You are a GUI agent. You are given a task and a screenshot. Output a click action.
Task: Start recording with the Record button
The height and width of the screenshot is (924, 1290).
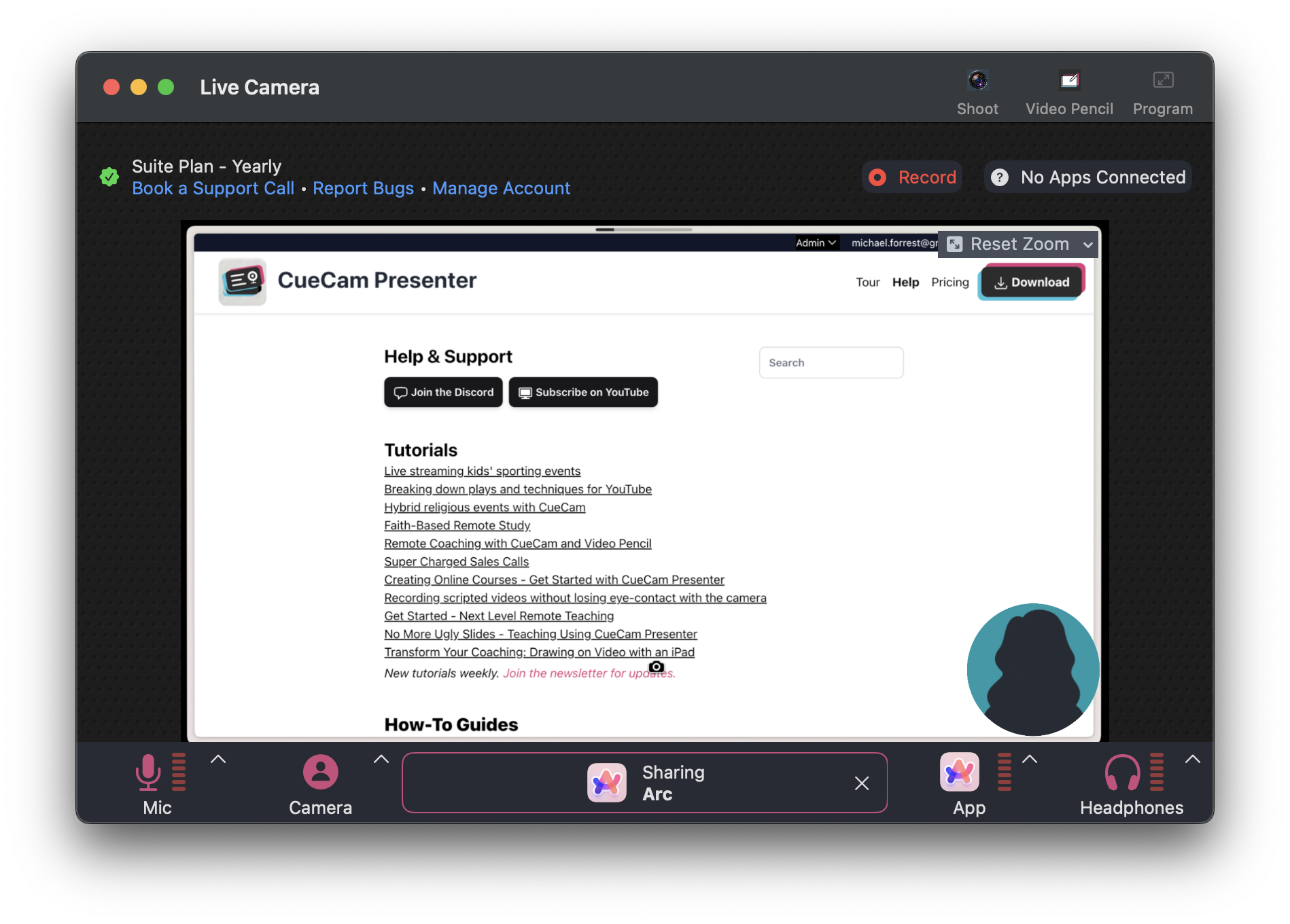tap(912, 177)
